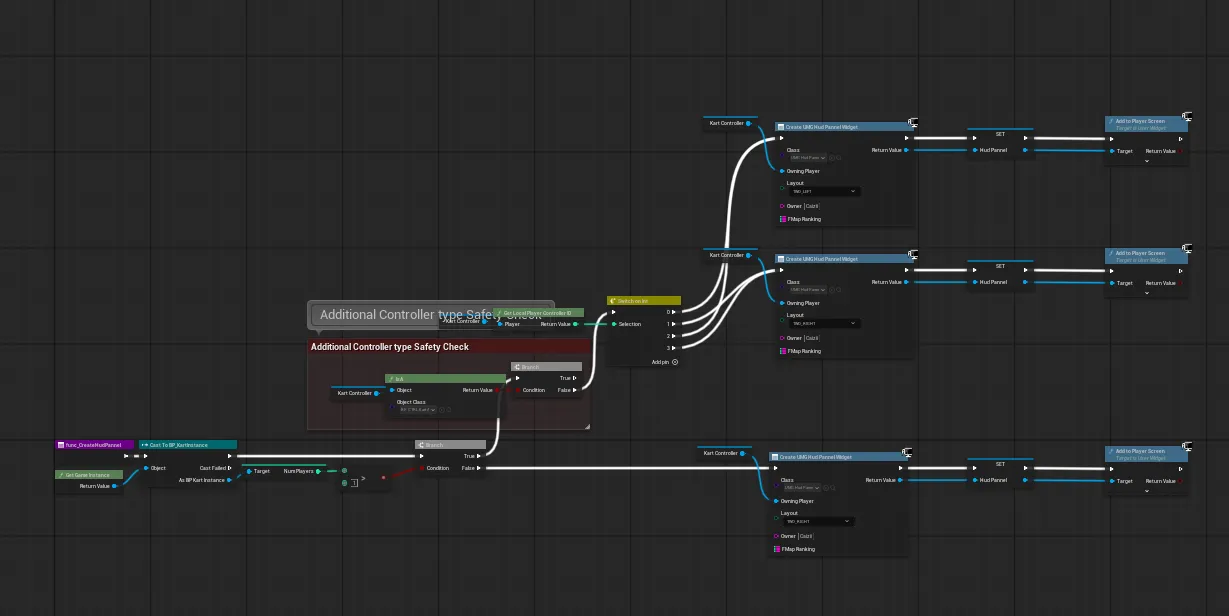Click Owner value field on top Create Widget node

pyautogui.click(x=810, y=206)
